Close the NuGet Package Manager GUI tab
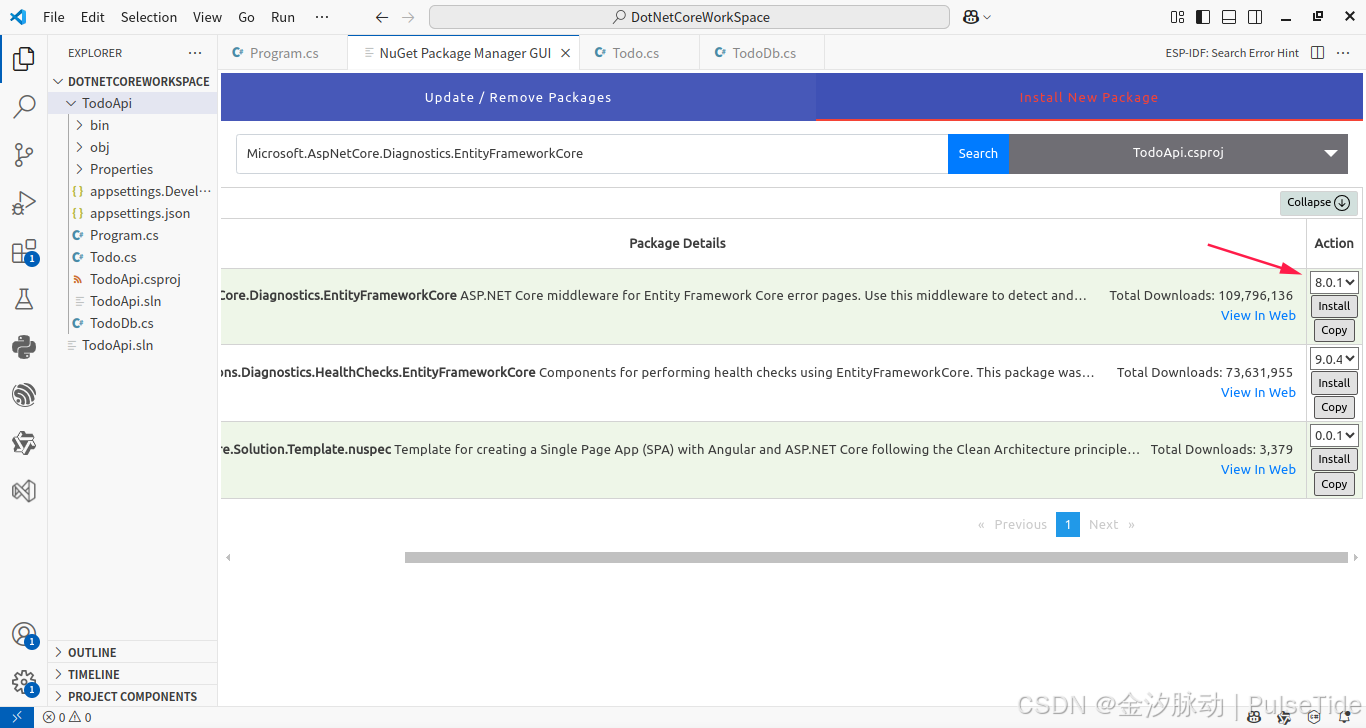The height and width of the screenshot is (728, 1366). [565, 53]
